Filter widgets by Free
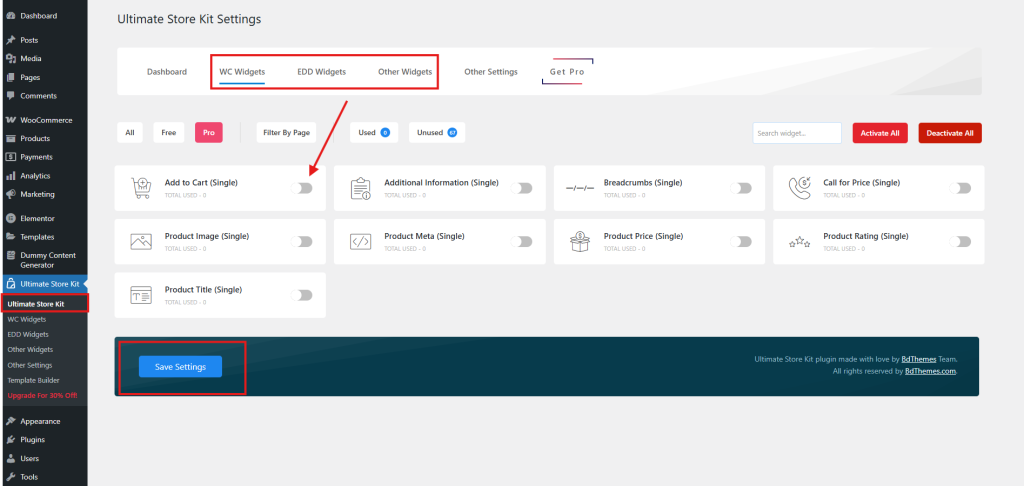Image resolution: width=1024 pixels, height=486 pixels. tap(169, 133)
